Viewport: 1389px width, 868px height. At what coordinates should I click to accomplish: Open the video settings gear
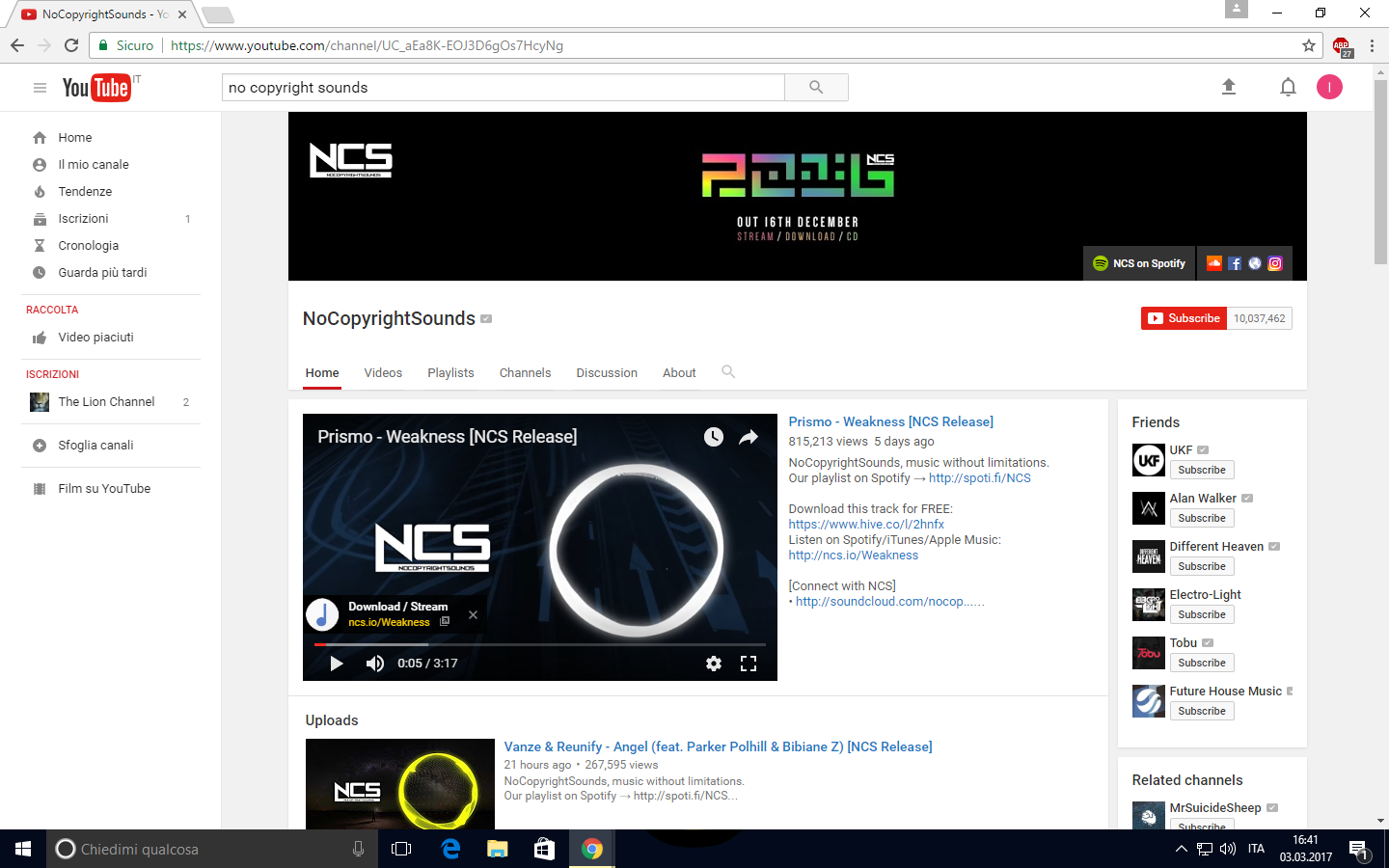(714, 664)
